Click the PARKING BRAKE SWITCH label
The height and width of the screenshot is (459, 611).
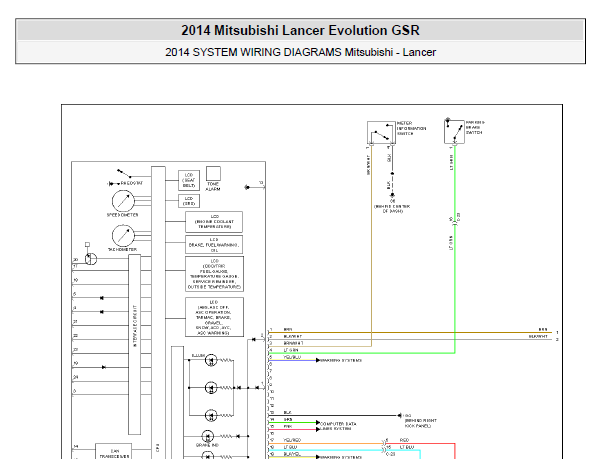tap(475, 127)
